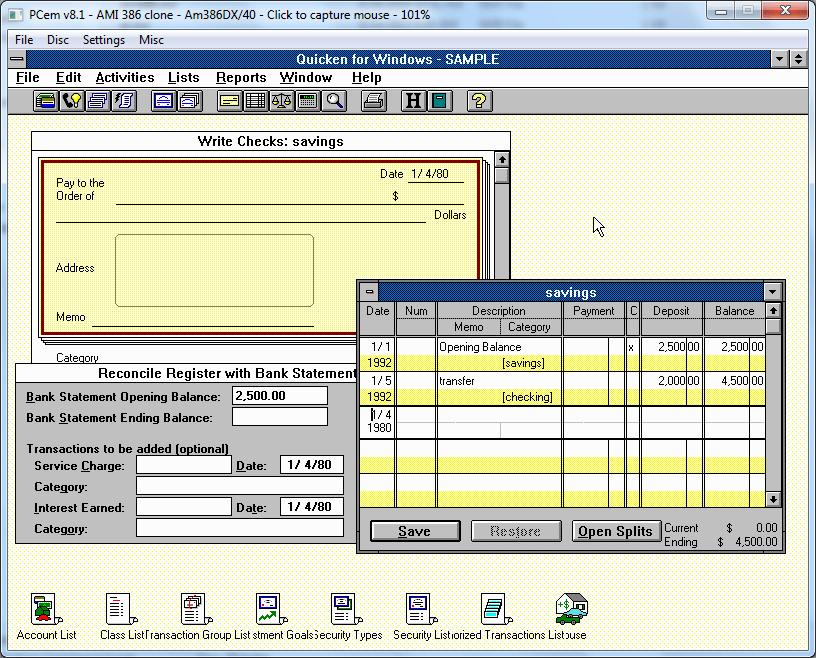This screenshot has height=658, width=816.
Task: Click Quicken title bar minimize down arrow
Action: [780, 59]
